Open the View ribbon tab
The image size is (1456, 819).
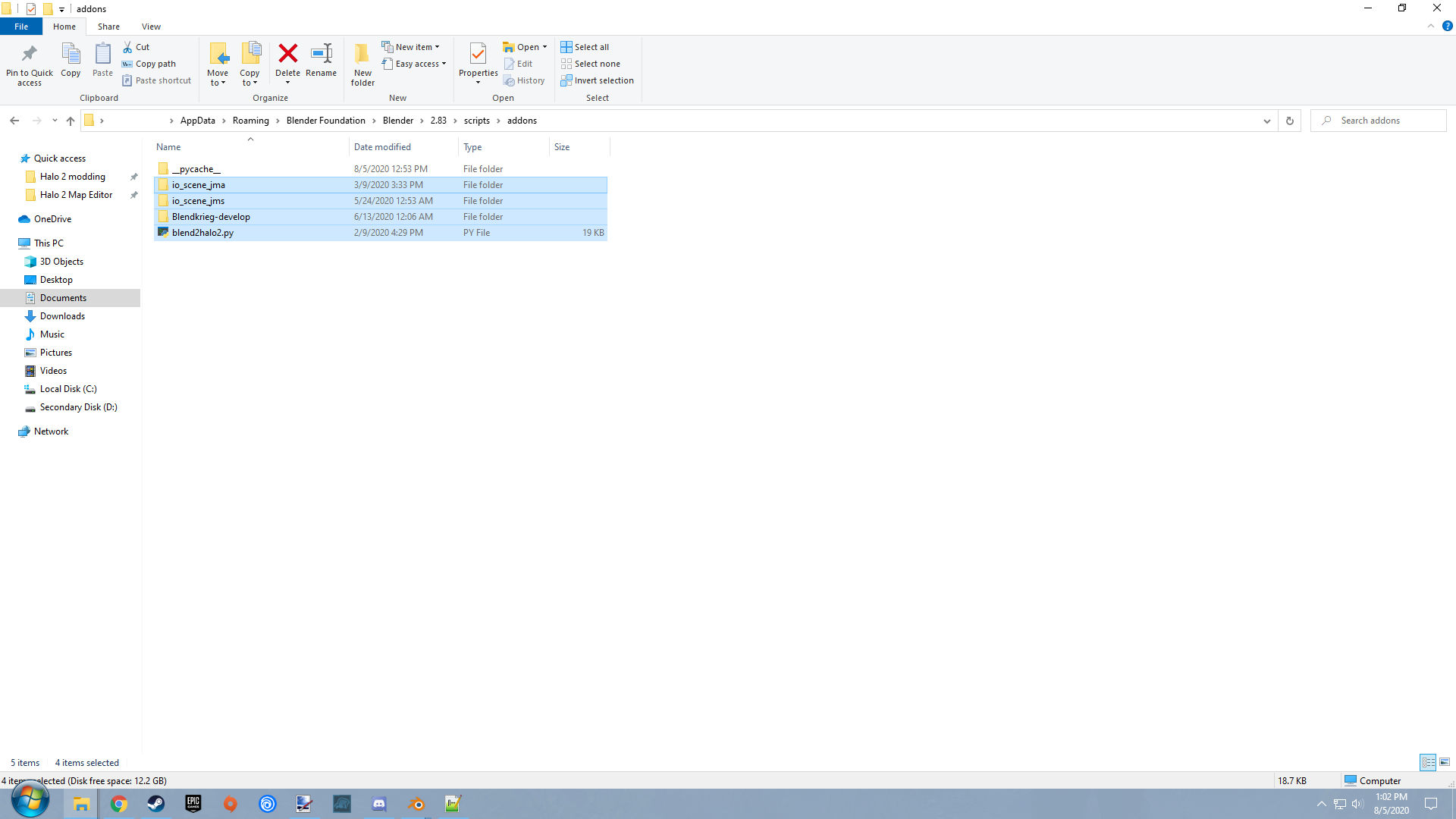[151, 27]
